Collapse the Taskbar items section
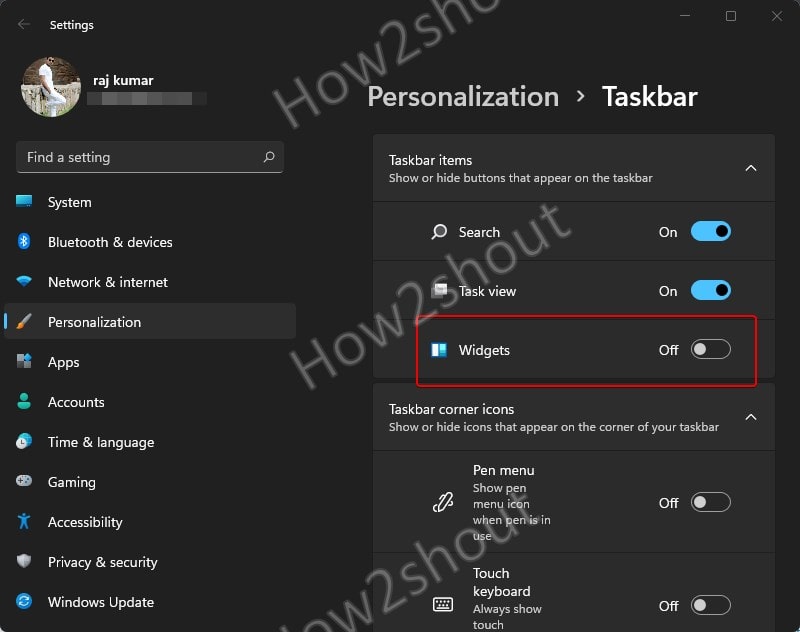The width and height of the screenshot is (800, 632). point(751,168)
